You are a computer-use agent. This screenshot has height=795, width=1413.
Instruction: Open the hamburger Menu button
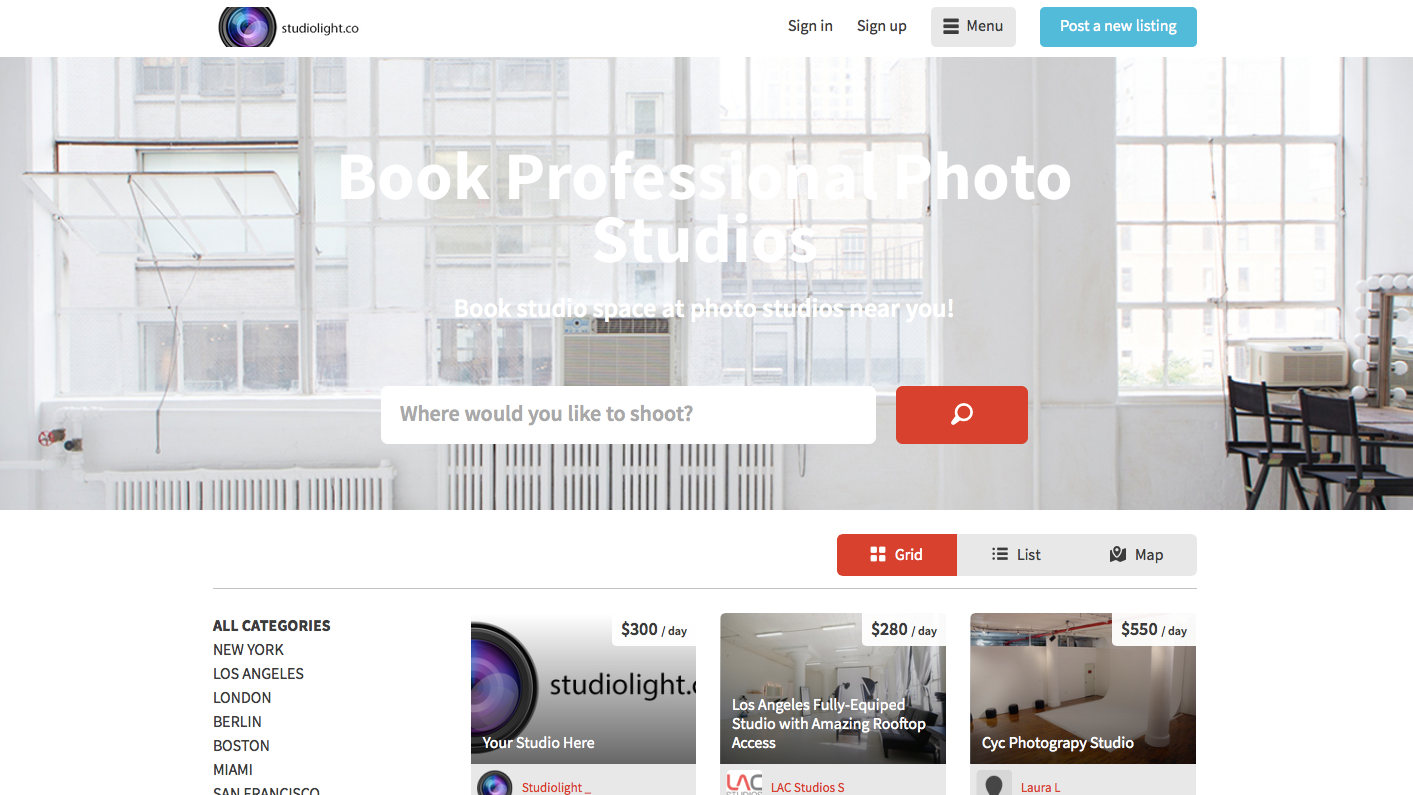point(973,27)
